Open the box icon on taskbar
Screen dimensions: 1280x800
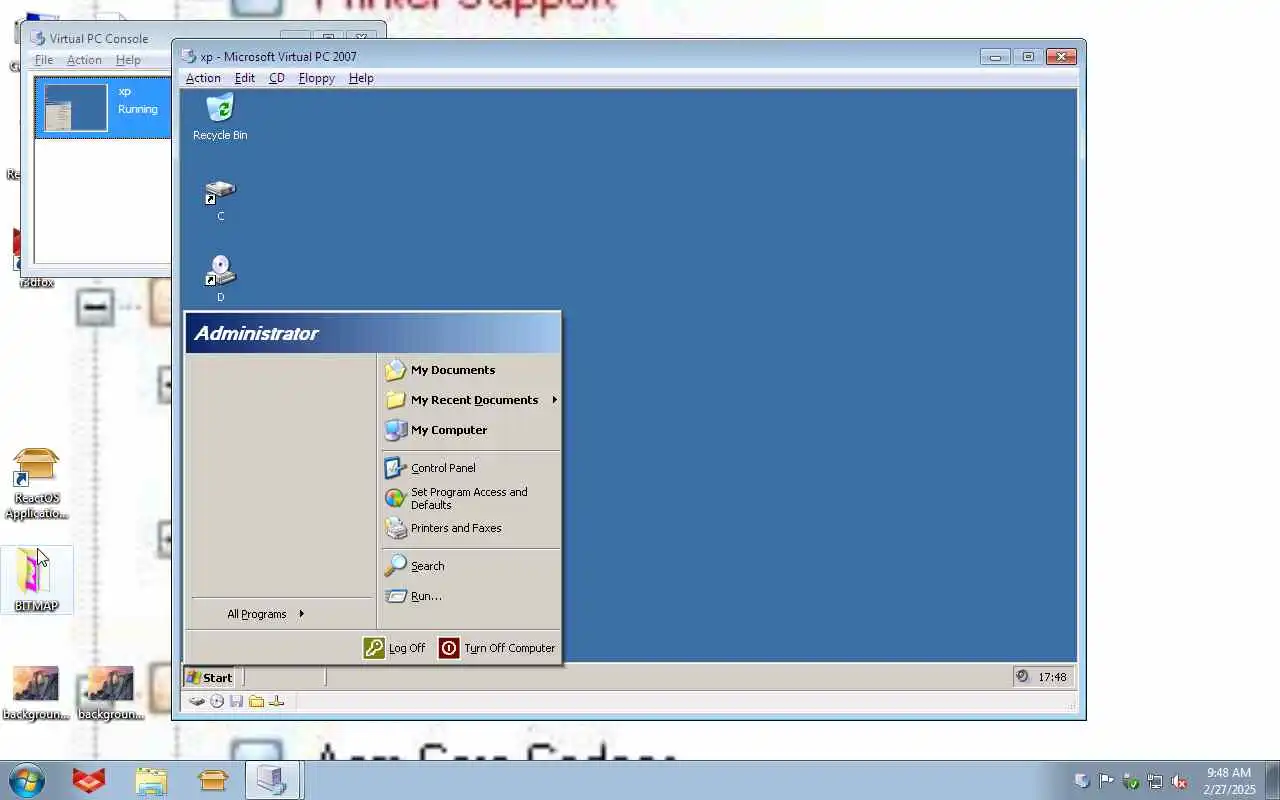[x=213, y=780]
